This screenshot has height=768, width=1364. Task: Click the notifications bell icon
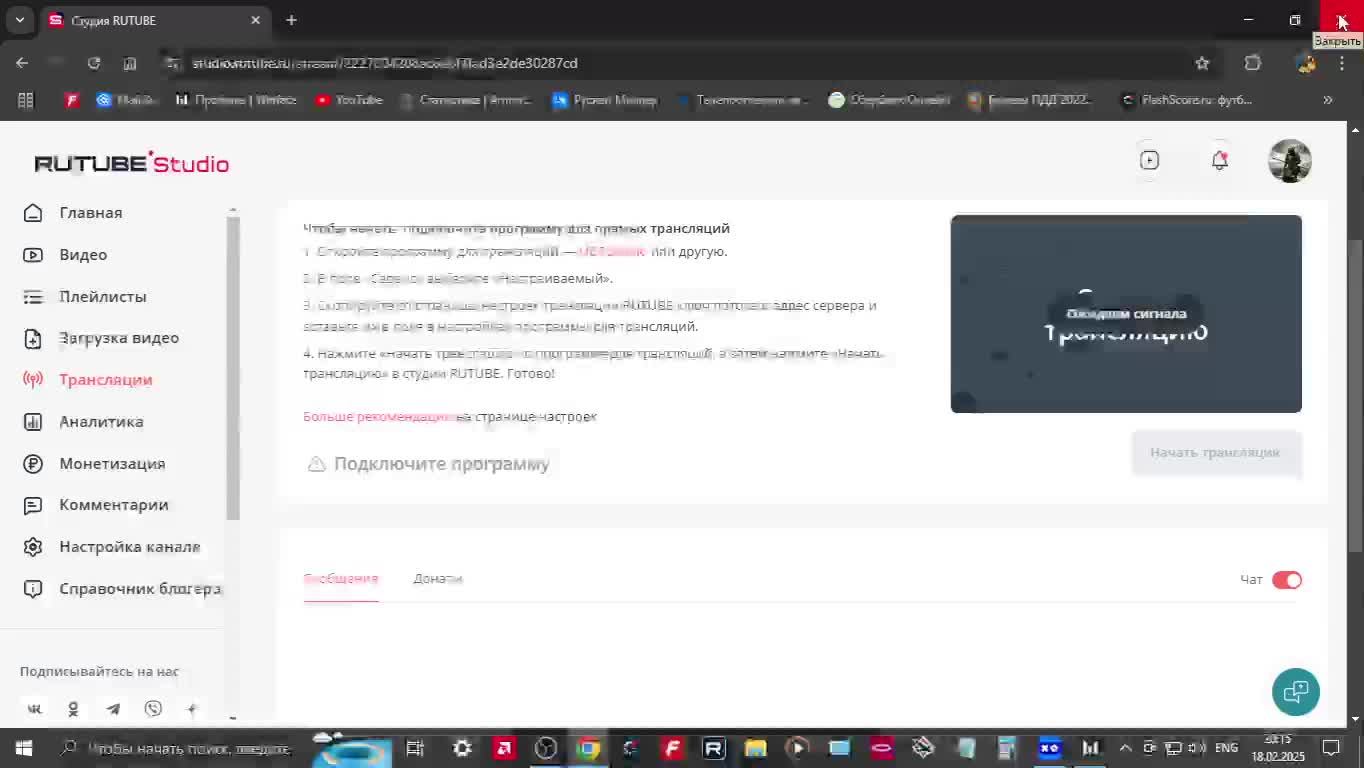(x=1219, y=160)
